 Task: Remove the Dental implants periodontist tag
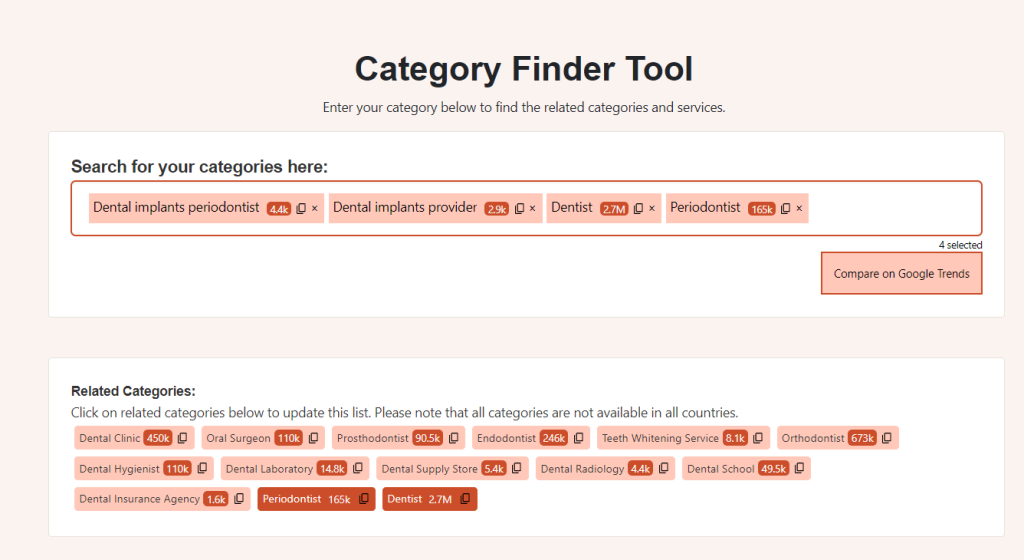tap(314, 209)
